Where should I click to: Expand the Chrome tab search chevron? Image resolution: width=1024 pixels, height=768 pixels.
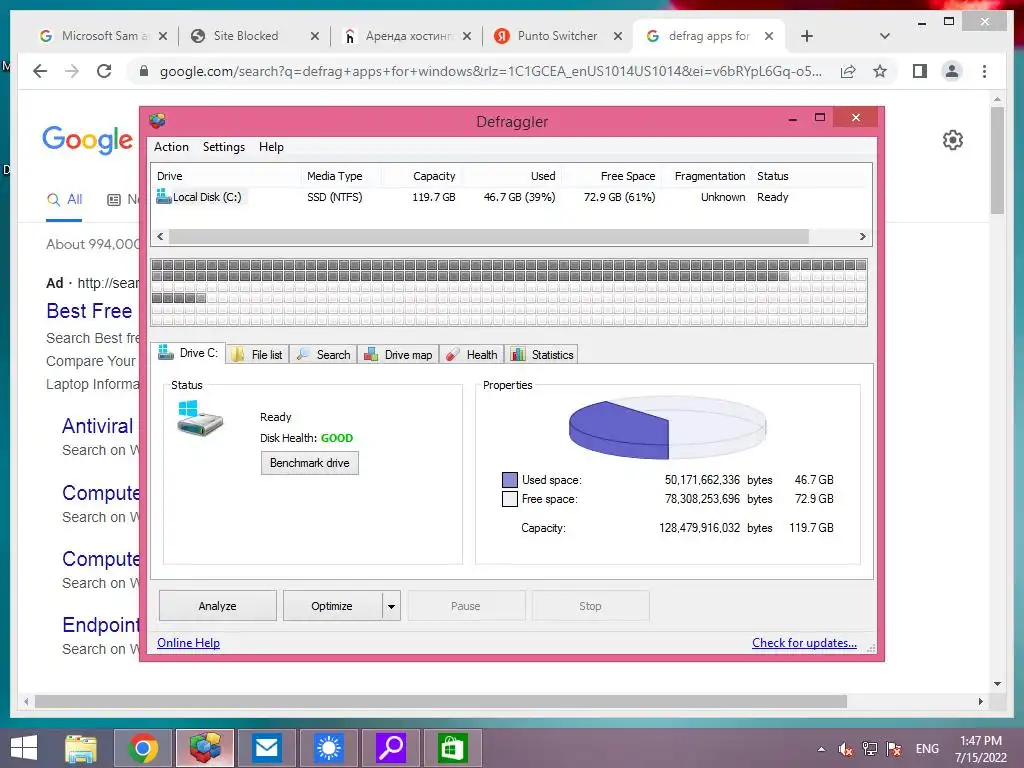point(885,36)
